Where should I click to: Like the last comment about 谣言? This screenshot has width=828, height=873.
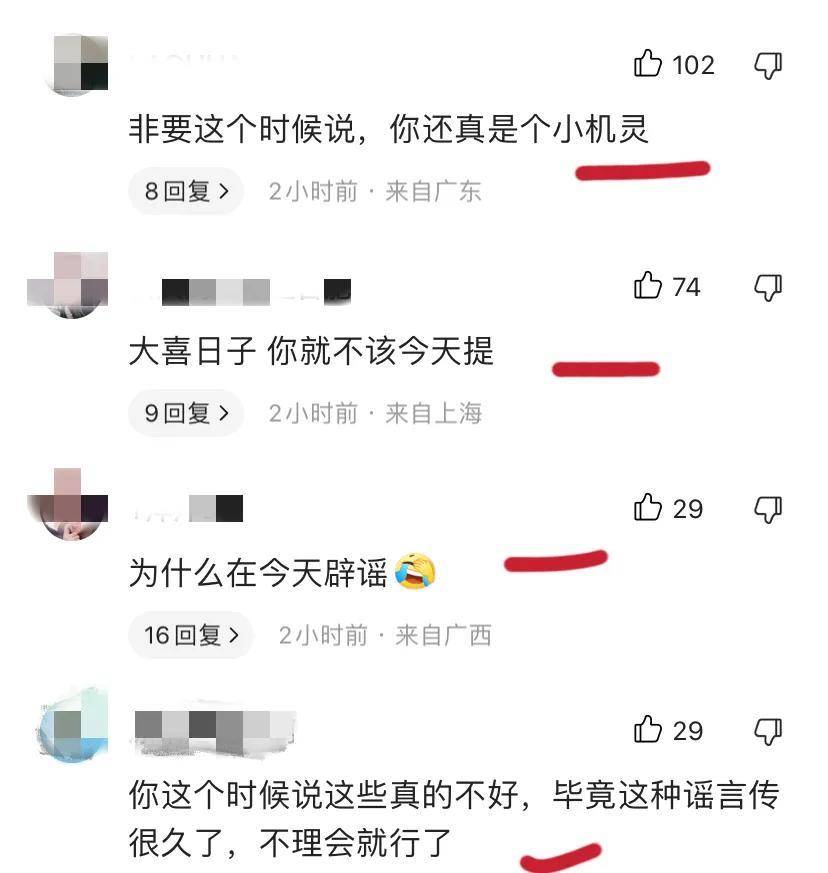(648, 729)
